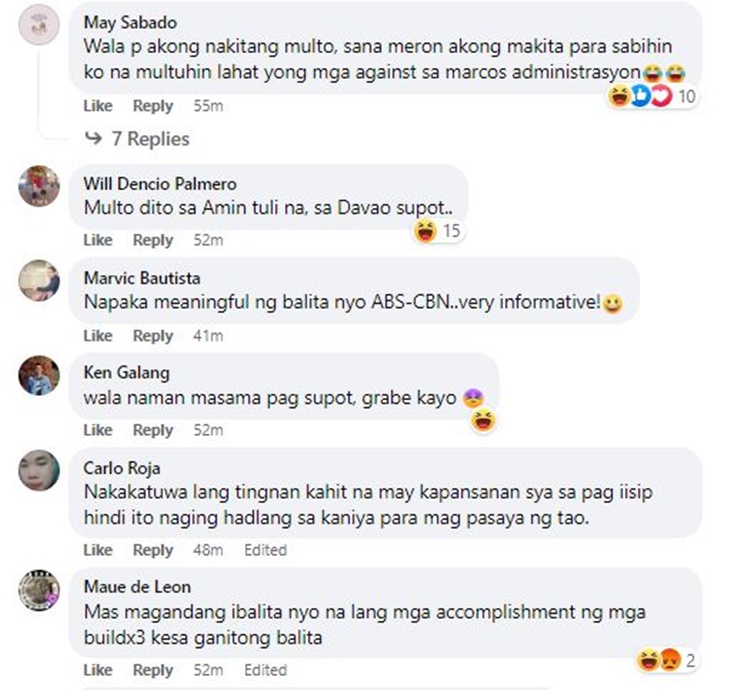Like May Sabado's comment
Screen dimensions: 750x690
click(x=98, y=106)
